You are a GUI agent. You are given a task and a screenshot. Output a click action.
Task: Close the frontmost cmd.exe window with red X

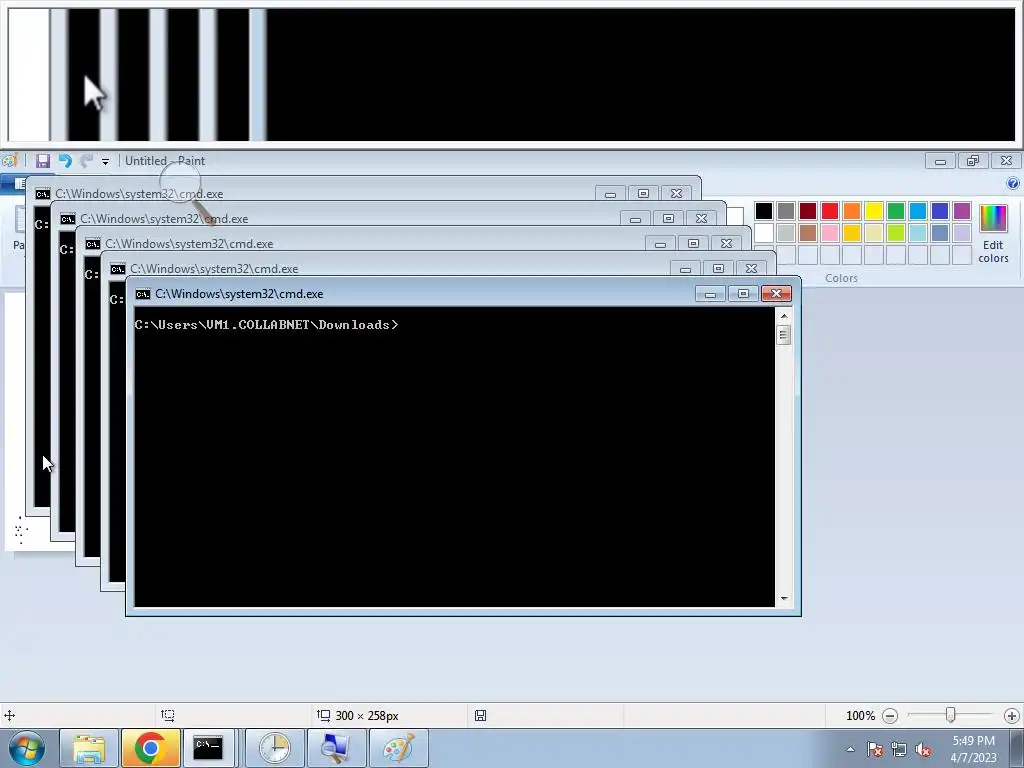pyautogui.click(x=776, y=294)
